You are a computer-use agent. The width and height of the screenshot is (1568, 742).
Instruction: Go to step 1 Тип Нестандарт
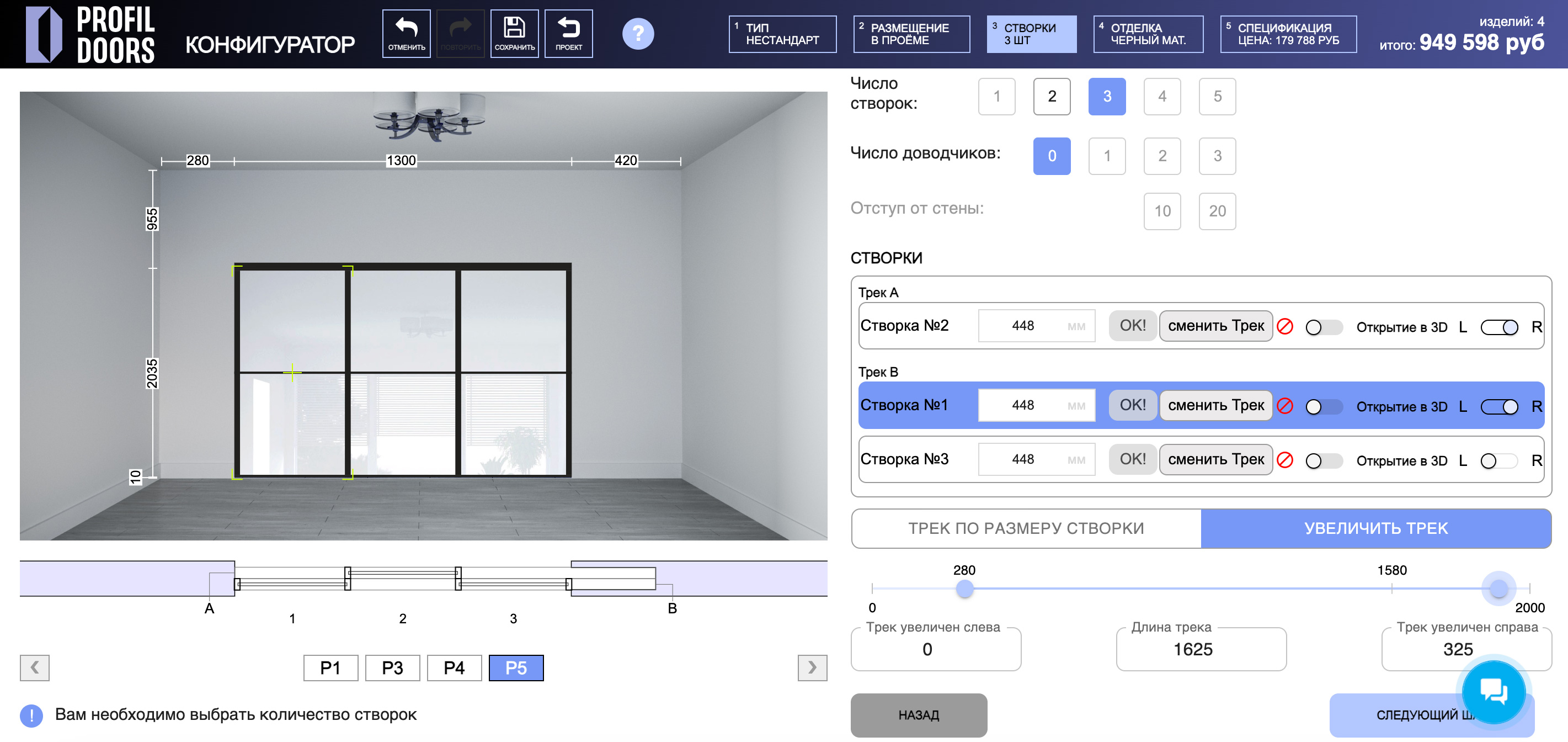[782, 34]
